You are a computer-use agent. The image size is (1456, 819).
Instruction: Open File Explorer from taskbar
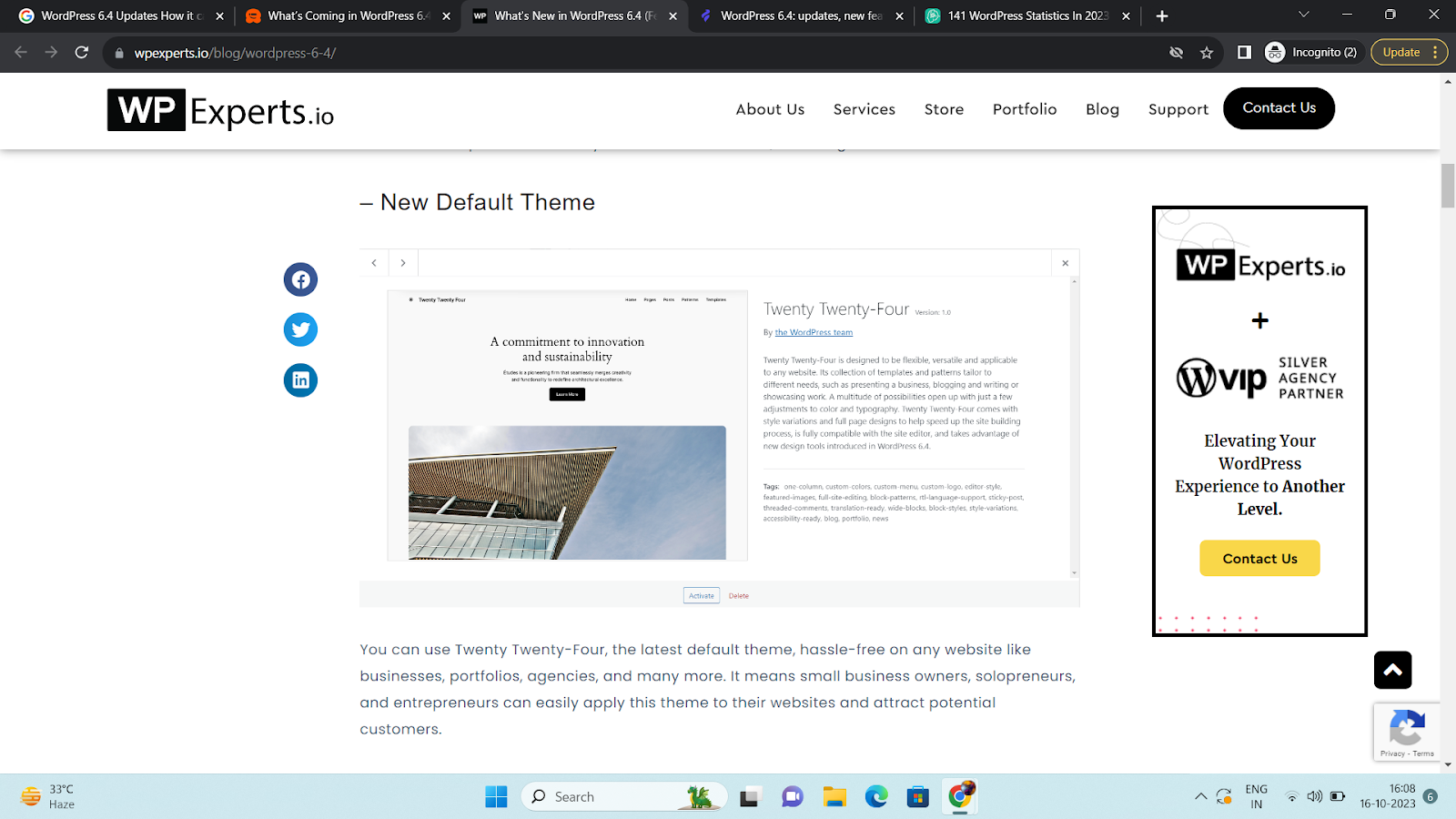coord(834,797)
